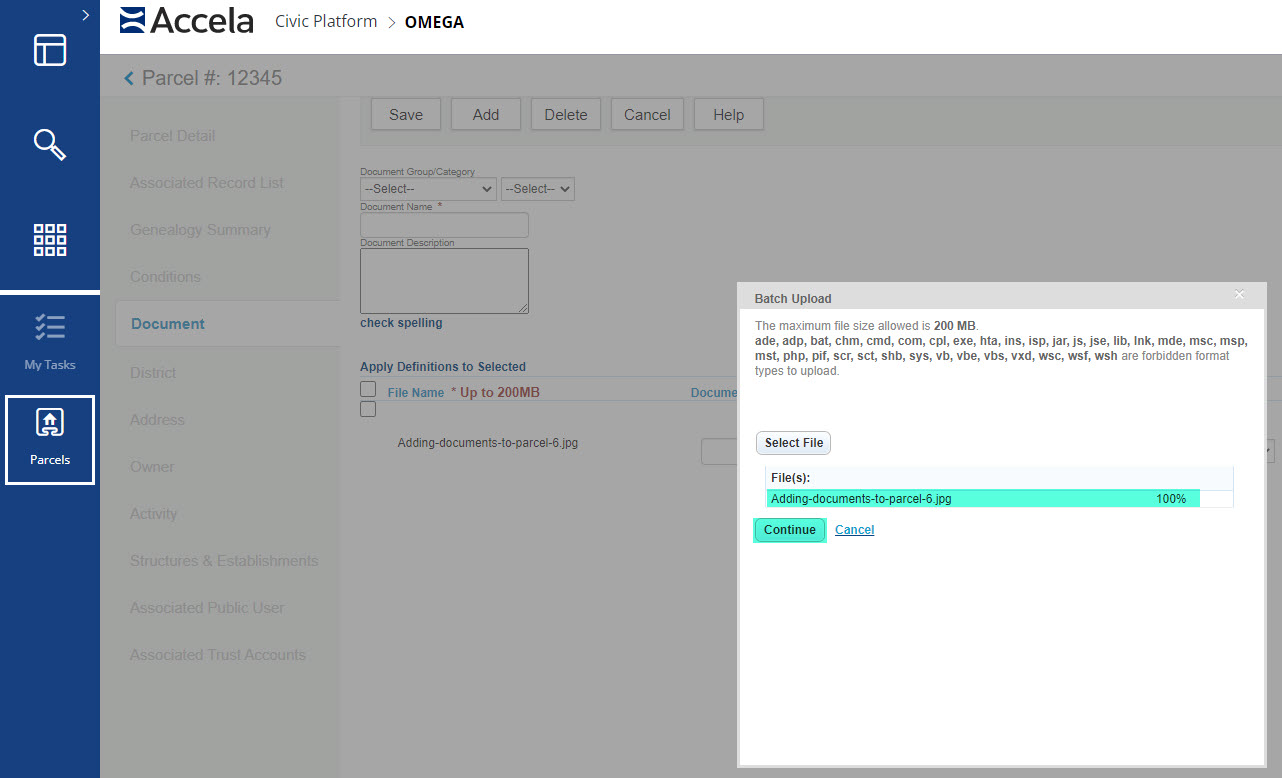Open My Tasks in sidebar
This screenshot has height=778, width=1282.
(x=50, y=341)
